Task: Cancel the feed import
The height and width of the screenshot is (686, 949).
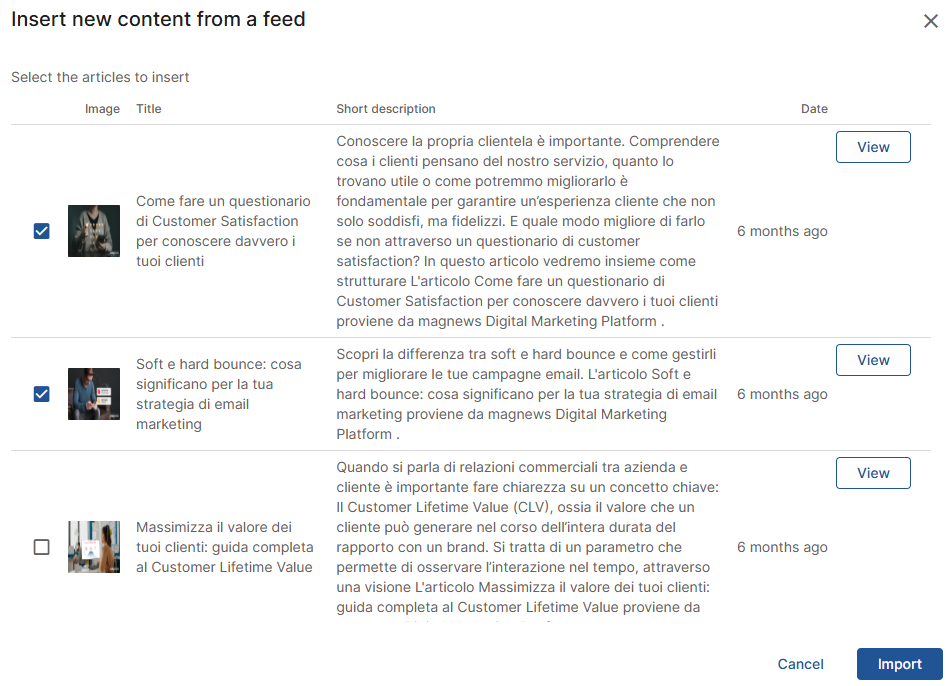Action: click(x=800, y=664)
